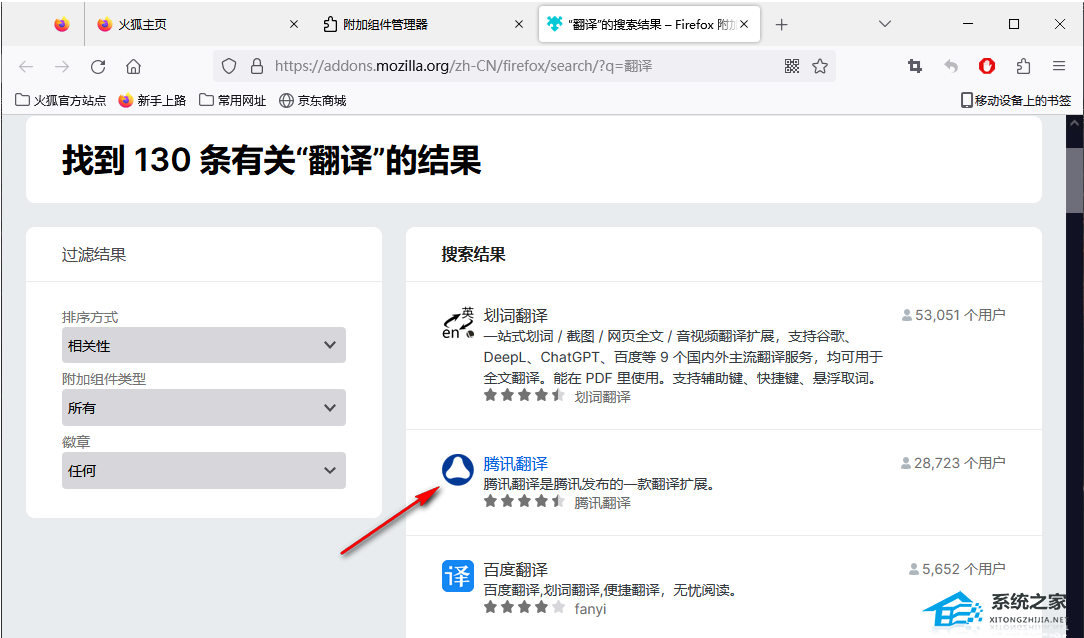Click the 腾讯翻译 description text
The width and height of the screenshot is (1084, 638).
coord(599,484)
